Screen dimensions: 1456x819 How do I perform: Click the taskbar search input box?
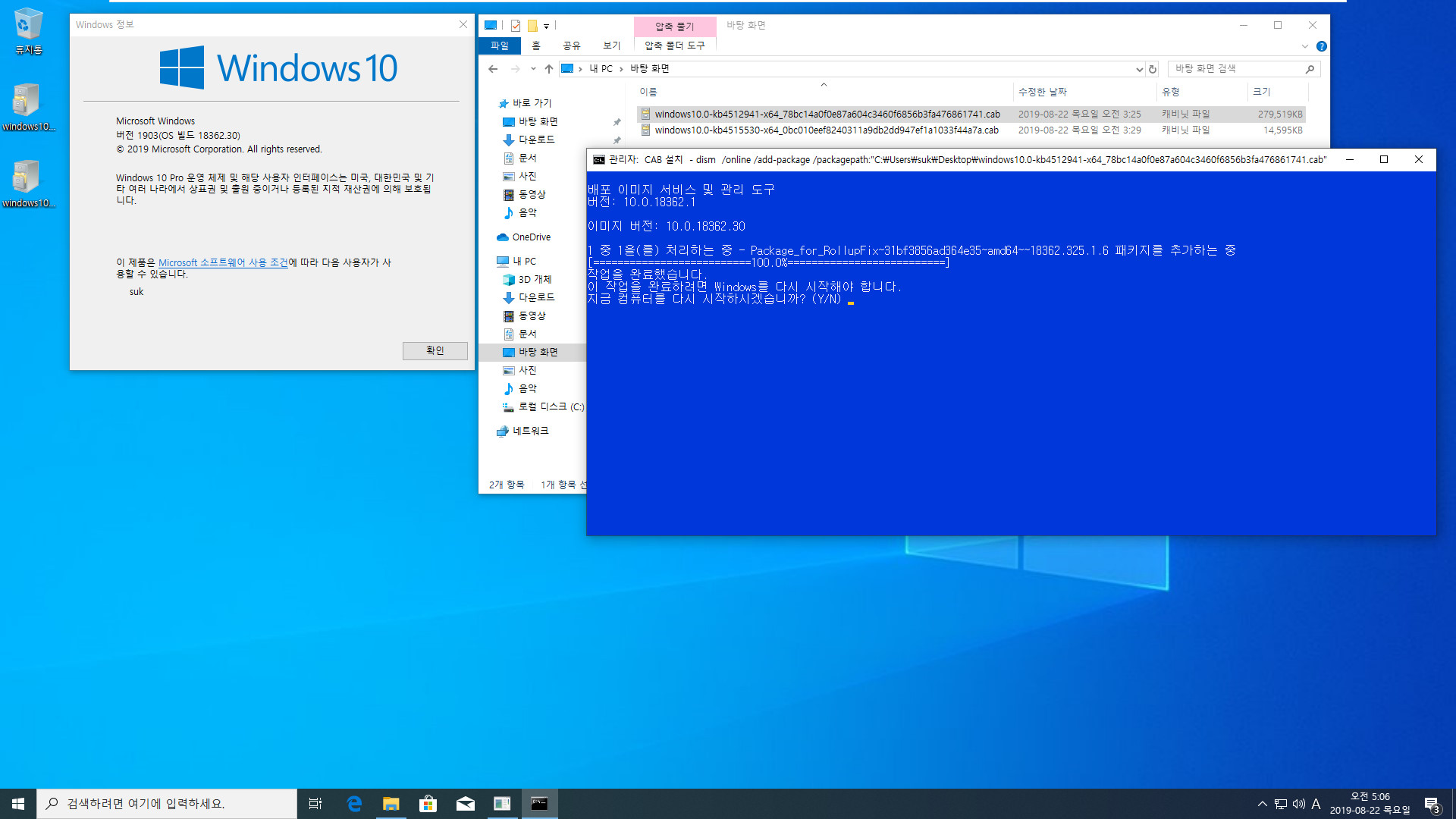click(x=167, y=804)
